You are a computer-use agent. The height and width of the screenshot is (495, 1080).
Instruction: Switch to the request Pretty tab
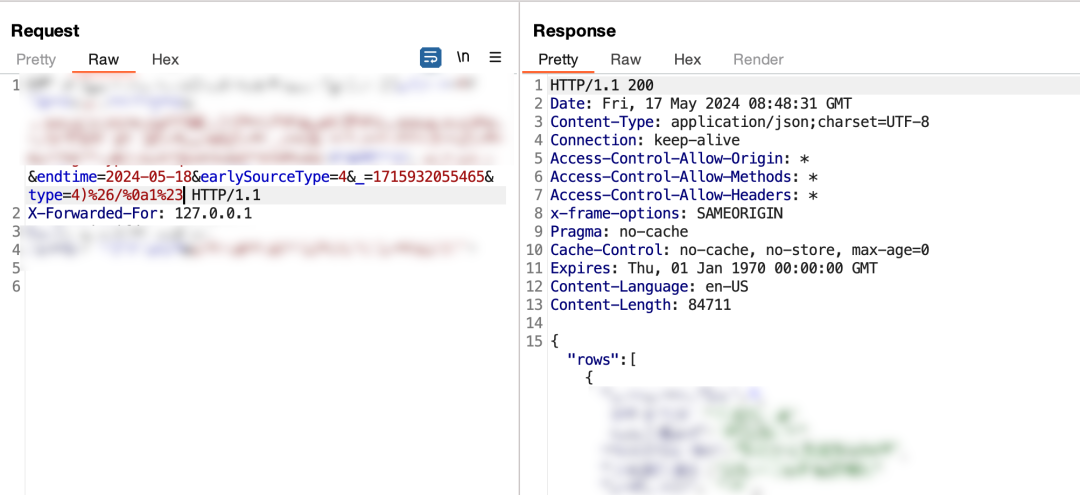pos(36,60)
